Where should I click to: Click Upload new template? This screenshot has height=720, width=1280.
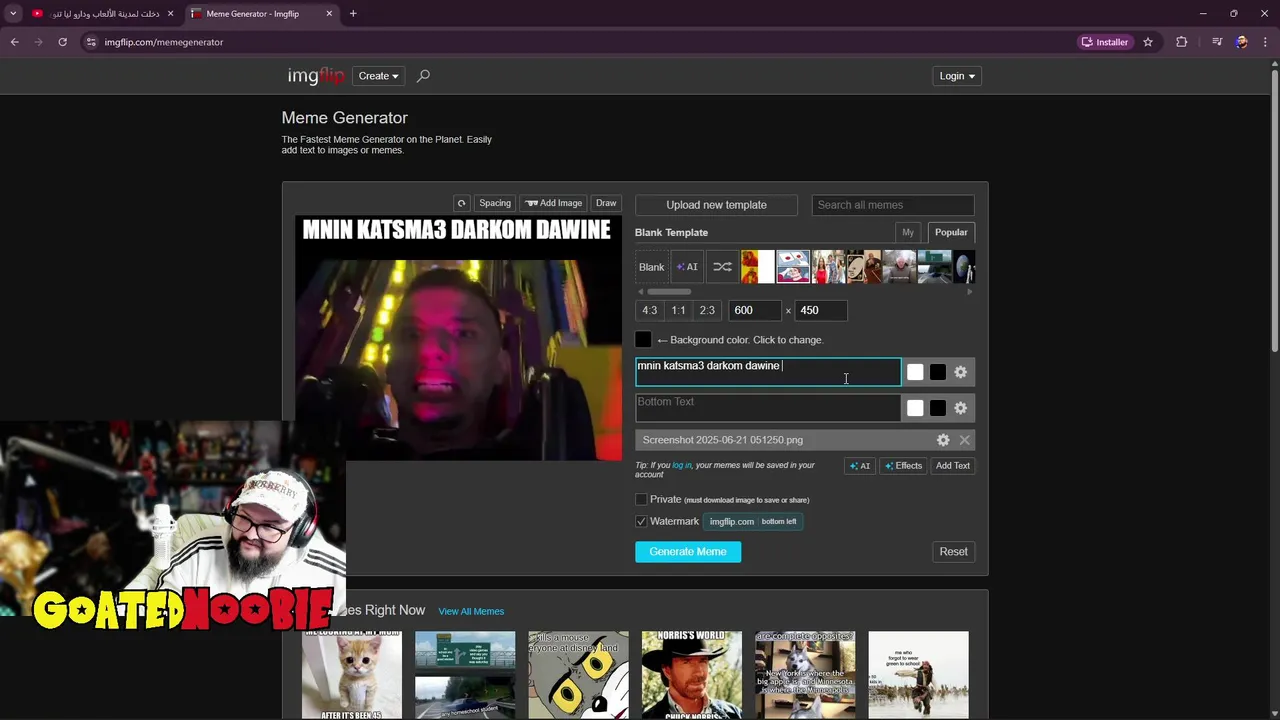coord(716,205)
